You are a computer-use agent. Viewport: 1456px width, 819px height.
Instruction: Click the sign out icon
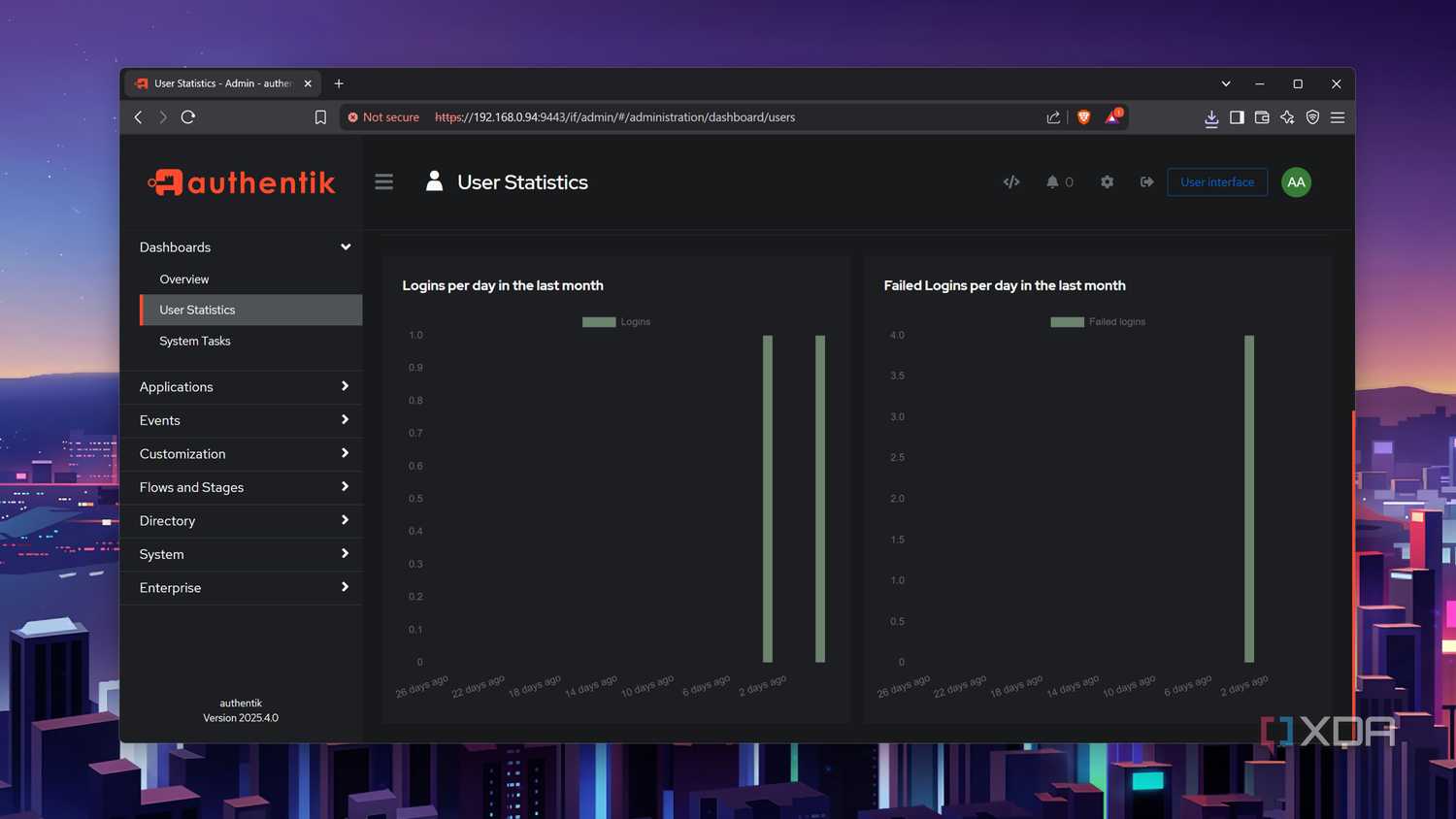click(x=1146, y=181)
